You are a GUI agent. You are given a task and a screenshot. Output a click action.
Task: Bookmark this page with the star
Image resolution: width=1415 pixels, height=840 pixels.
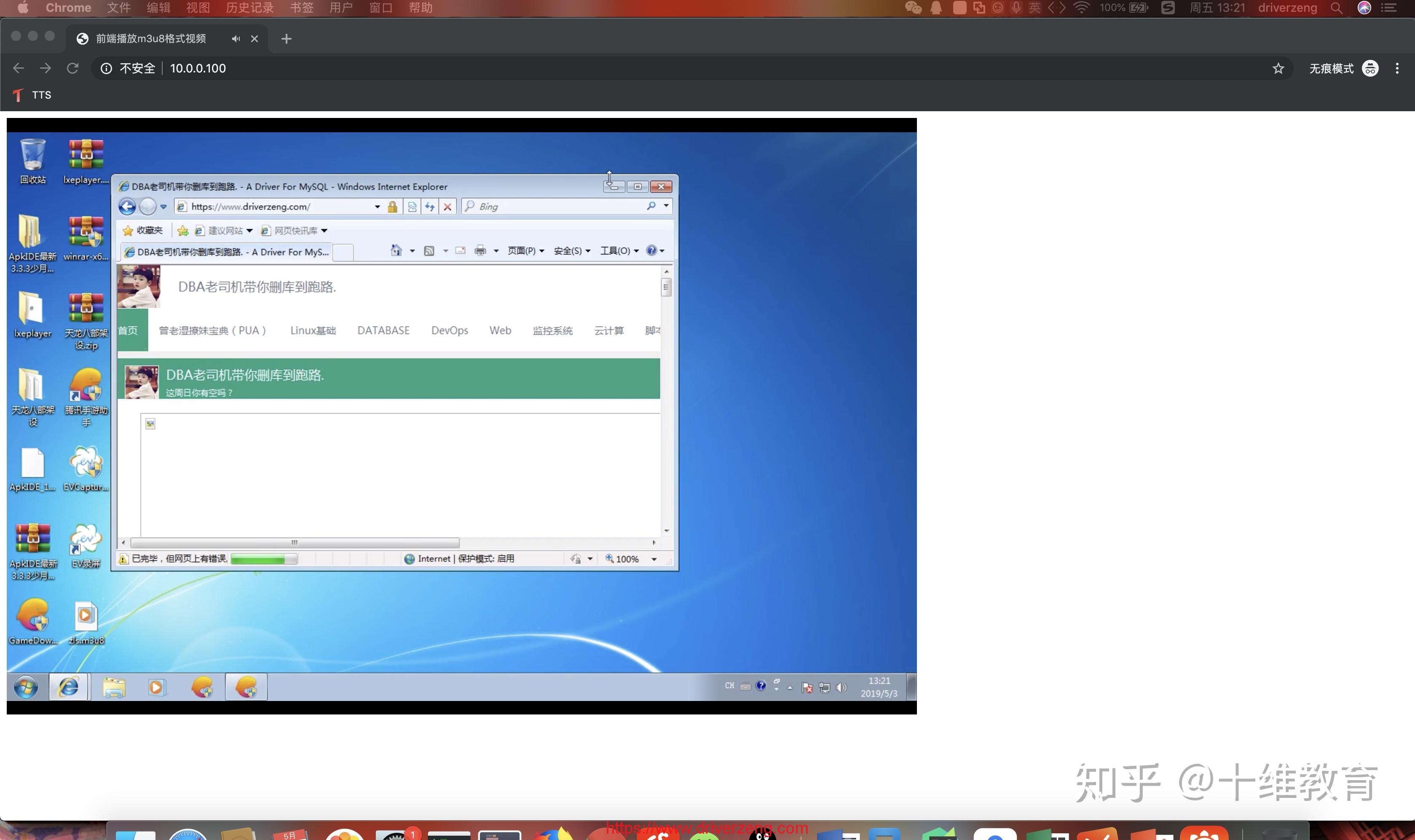[x=1278, y=69]
